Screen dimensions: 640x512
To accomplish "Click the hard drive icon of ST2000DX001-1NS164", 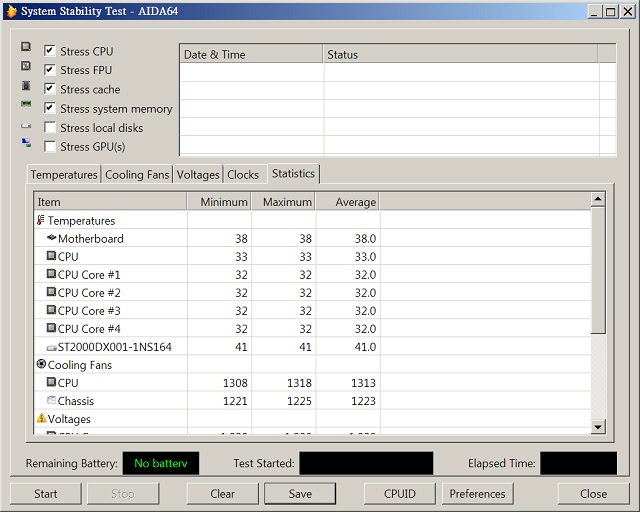I will tap(51, 348).
